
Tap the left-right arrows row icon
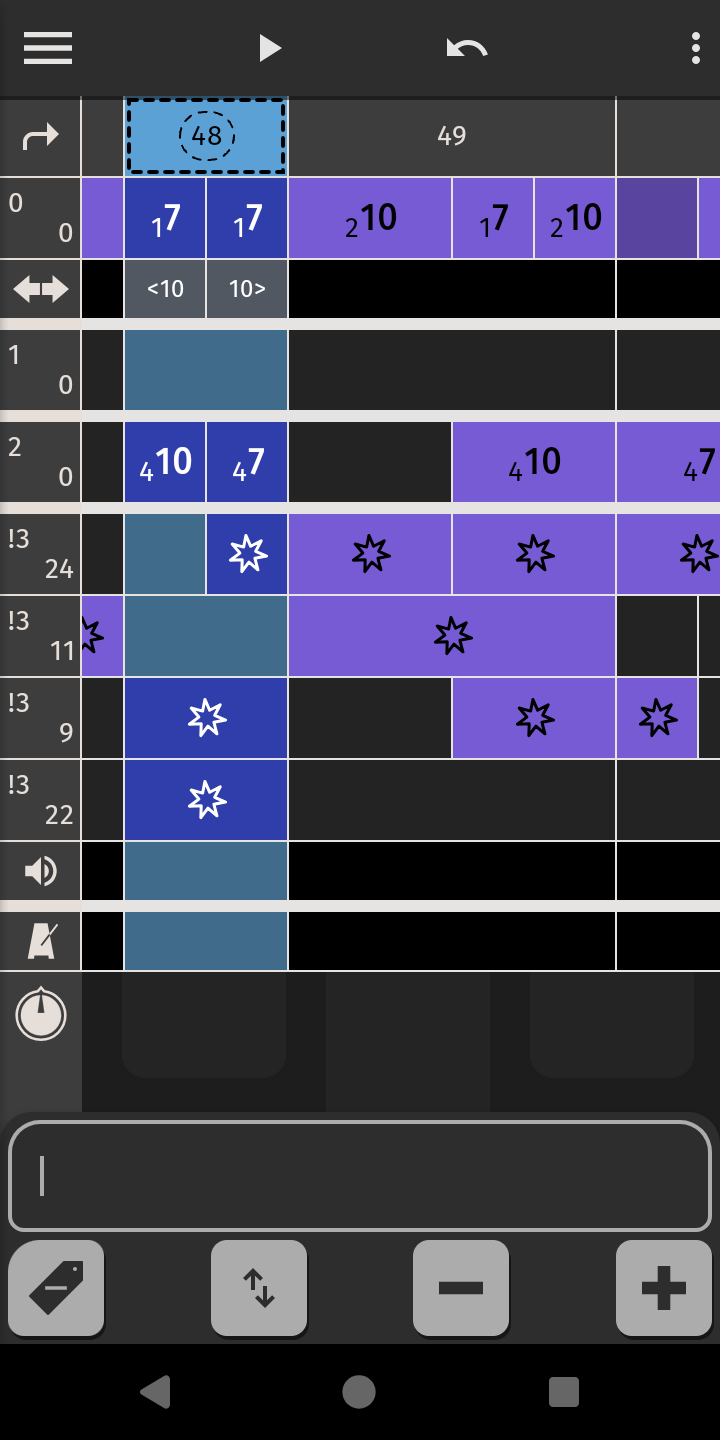pos(40,289)
